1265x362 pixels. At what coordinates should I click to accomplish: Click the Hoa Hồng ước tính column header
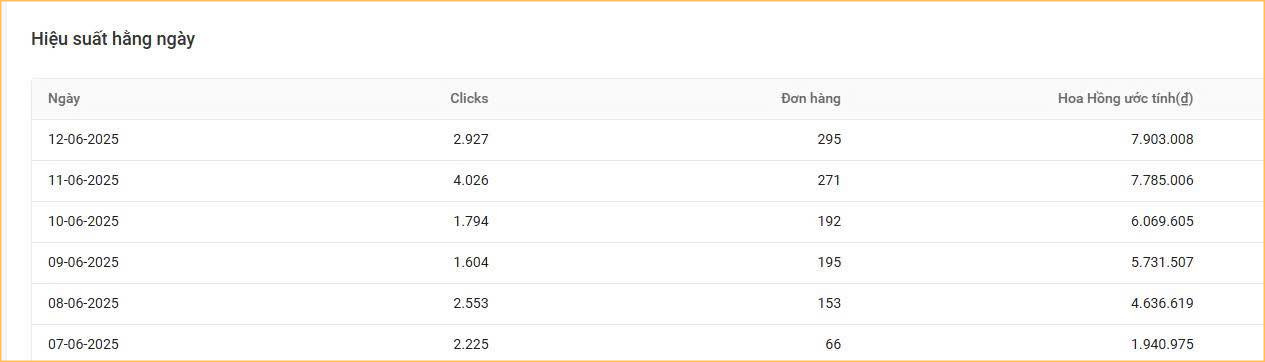click(x=1126, y=98)
